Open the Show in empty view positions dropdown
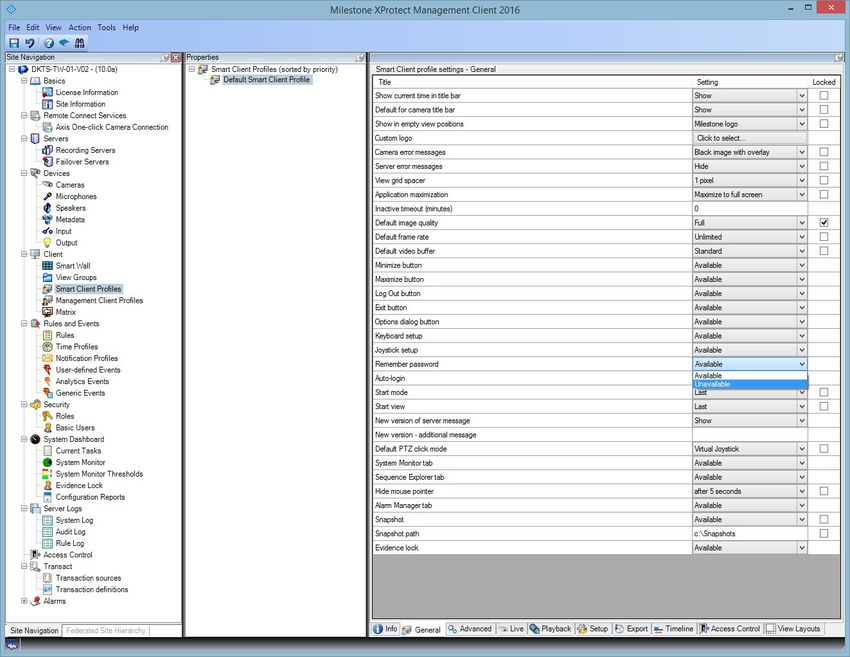The width and height of the screenshot is (850, 657). (x=802, y=124)
